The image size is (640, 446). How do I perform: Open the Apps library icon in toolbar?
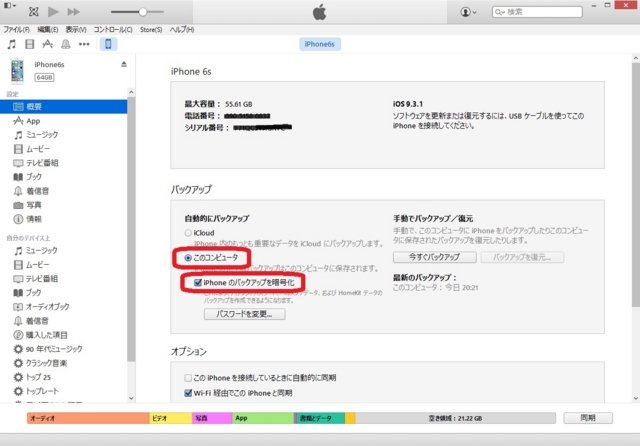point(48,44)
